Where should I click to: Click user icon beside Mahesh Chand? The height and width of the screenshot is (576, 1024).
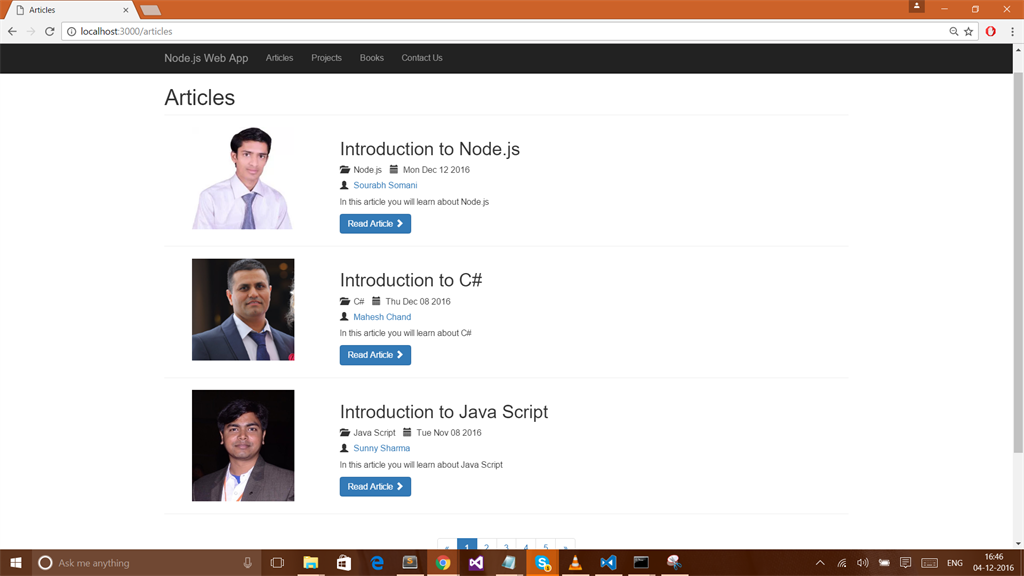344,317
